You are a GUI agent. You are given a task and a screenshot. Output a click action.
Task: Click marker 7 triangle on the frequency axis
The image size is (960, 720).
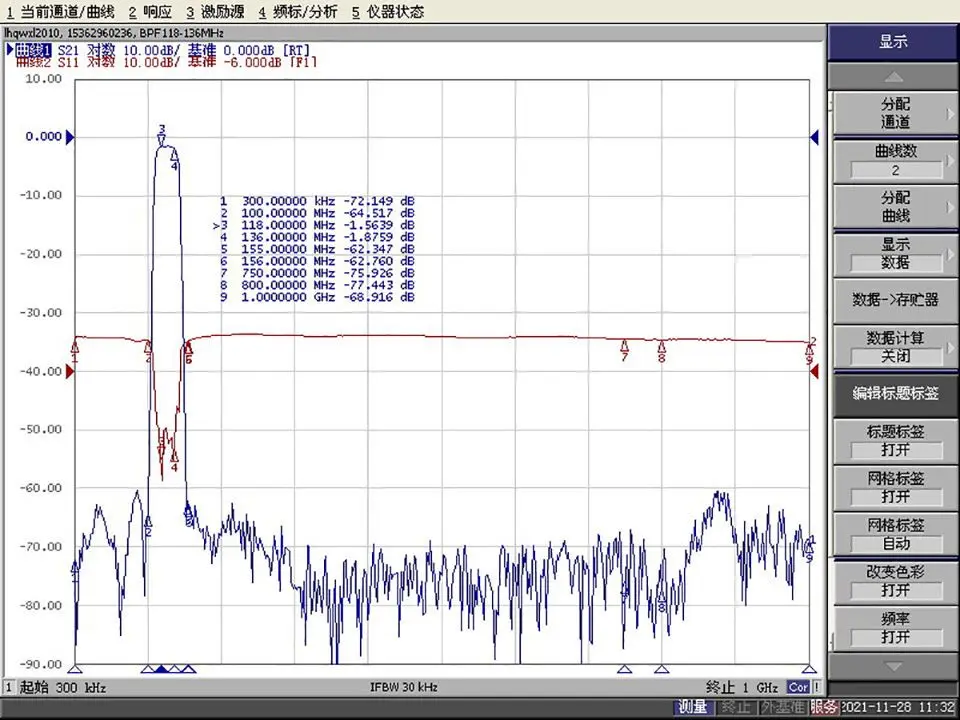pyautogui.click(x=624, y=669)
